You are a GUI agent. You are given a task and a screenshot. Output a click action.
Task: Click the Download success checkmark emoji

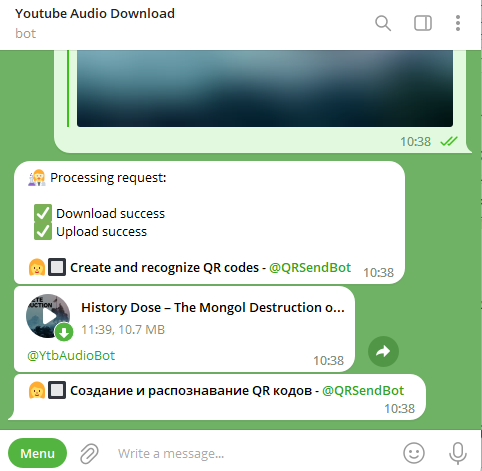point(43,213)
